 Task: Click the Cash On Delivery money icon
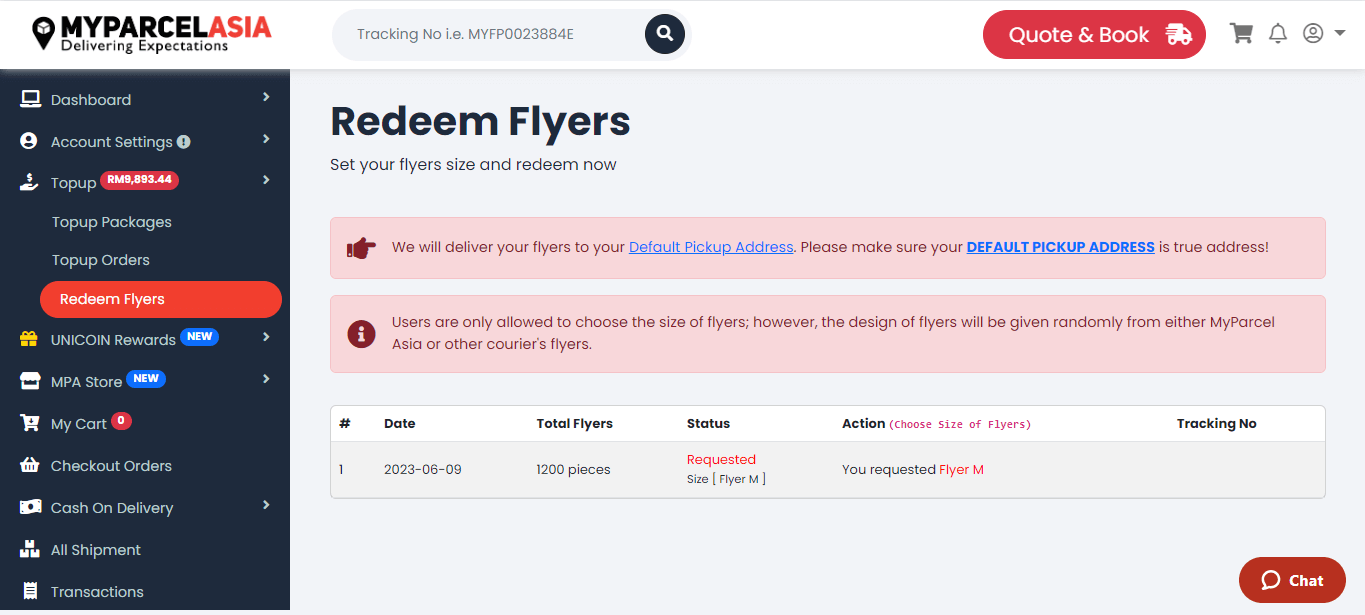click(x=31, y=507)
